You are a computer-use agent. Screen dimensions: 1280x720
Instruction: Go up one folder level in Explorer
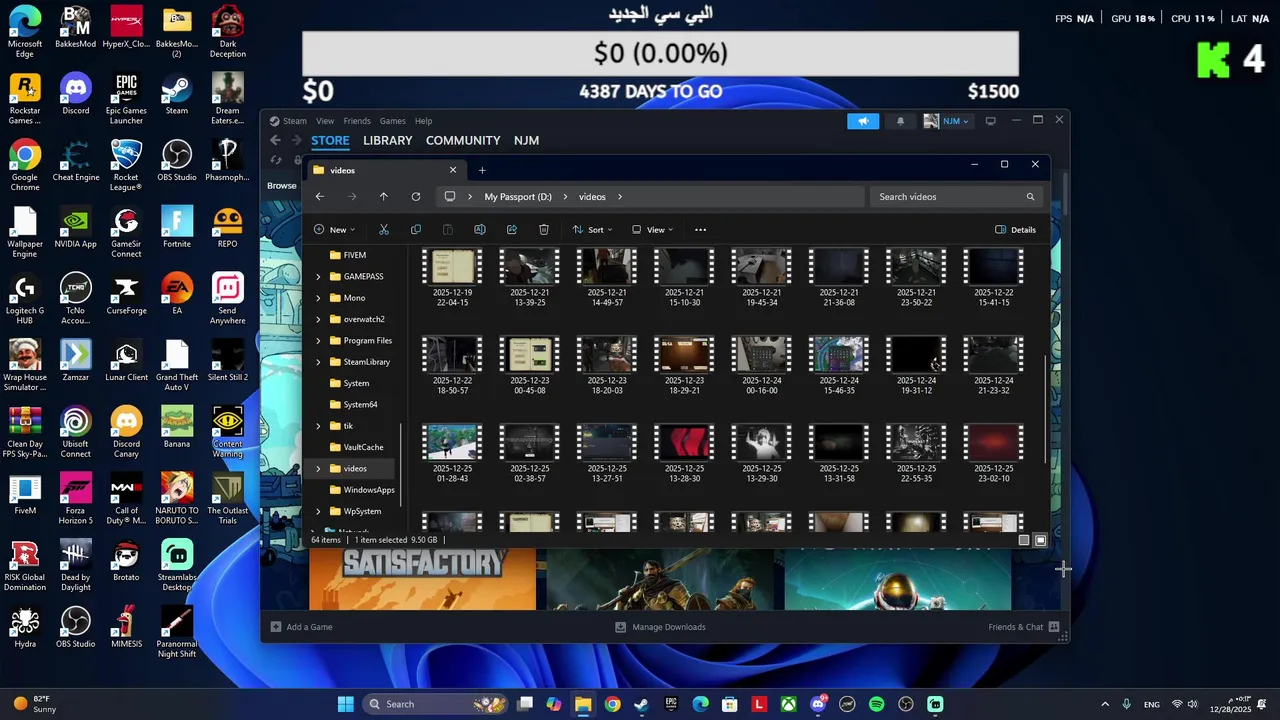tap(383, 197)
